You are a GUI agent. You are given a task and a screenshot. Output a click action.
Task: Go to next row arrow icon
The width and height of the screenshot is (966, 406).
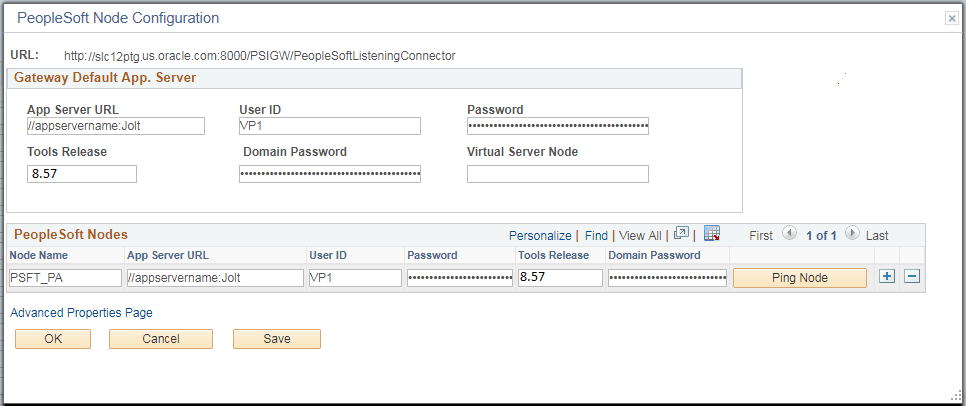click(x=853, y=234)
